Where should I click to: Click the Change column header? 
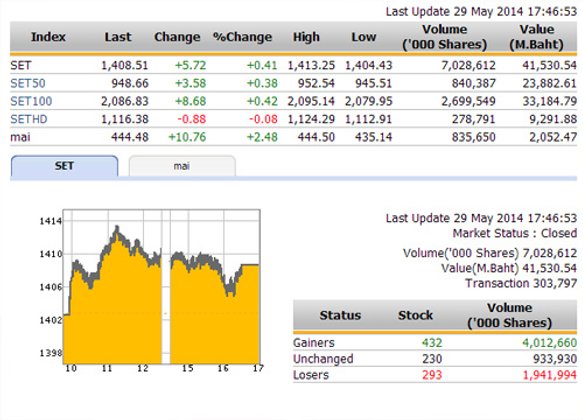coord(177,37)
